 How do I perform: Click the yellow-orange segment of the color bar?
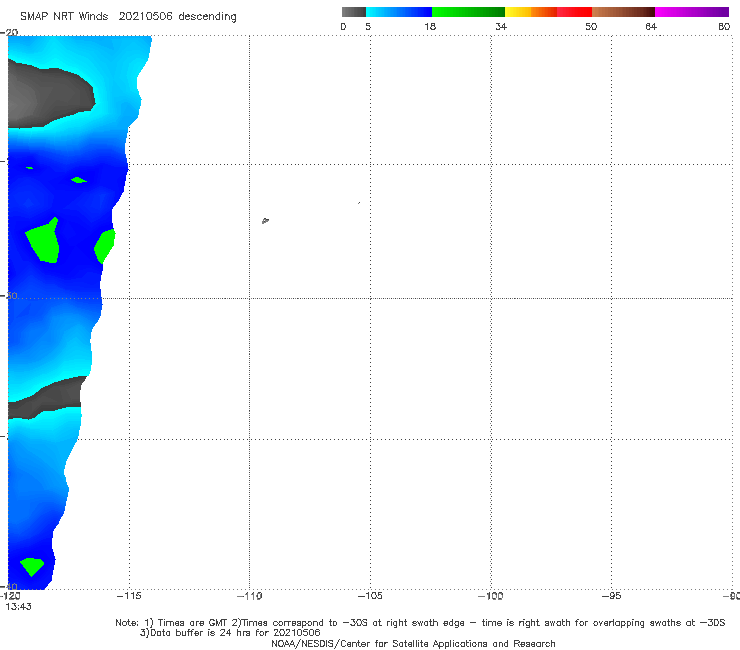click(530, 12)
